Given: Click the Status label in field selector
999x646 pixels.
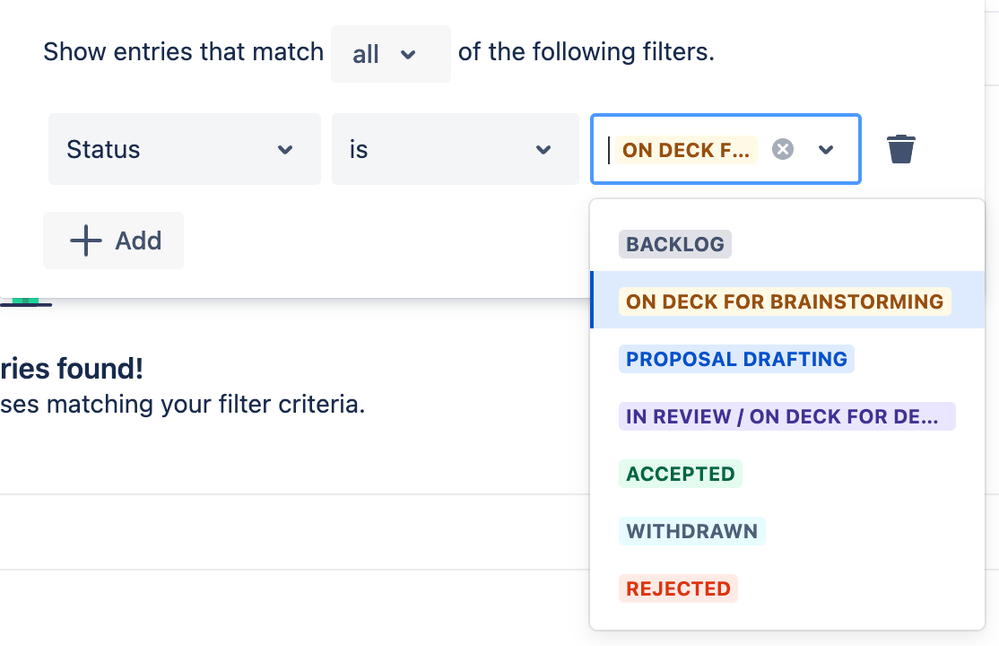Looking at the screenshot, I should [x=103, y=150].
